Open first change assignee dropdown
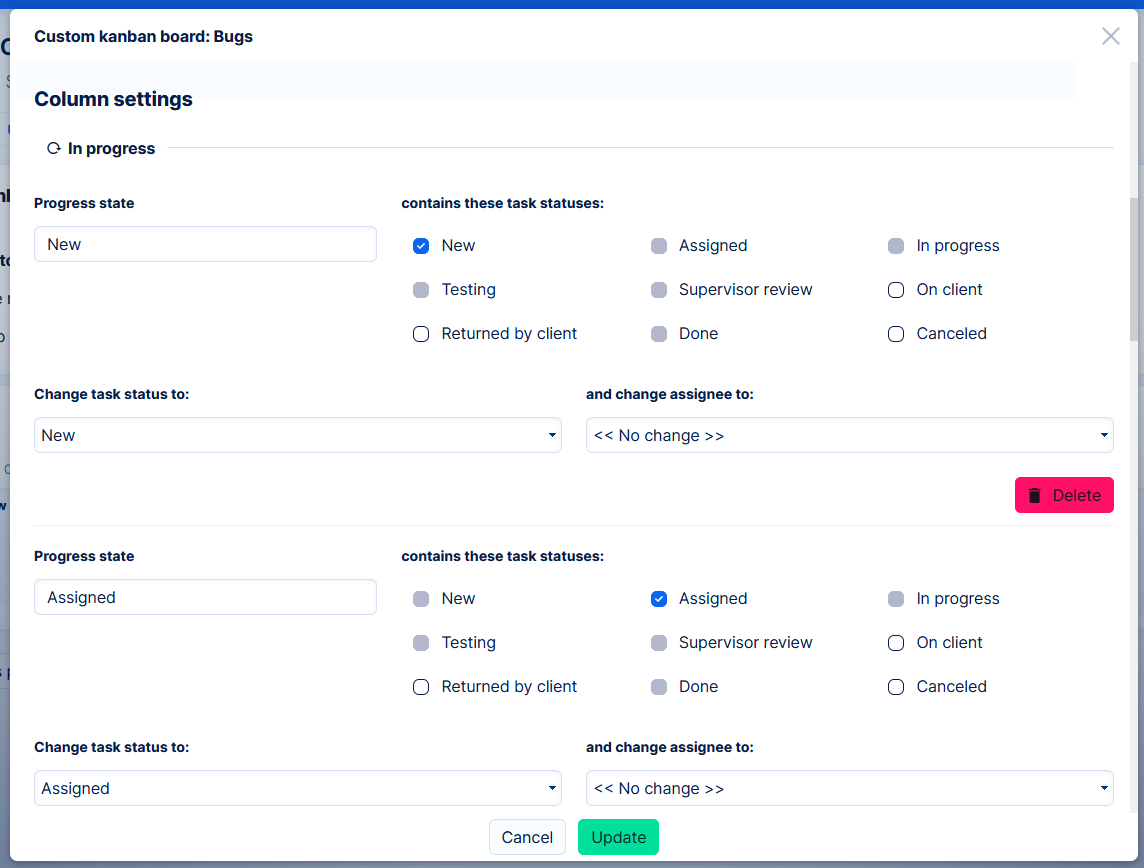This screenshot has height=868, width=1144. coord(849,435)
